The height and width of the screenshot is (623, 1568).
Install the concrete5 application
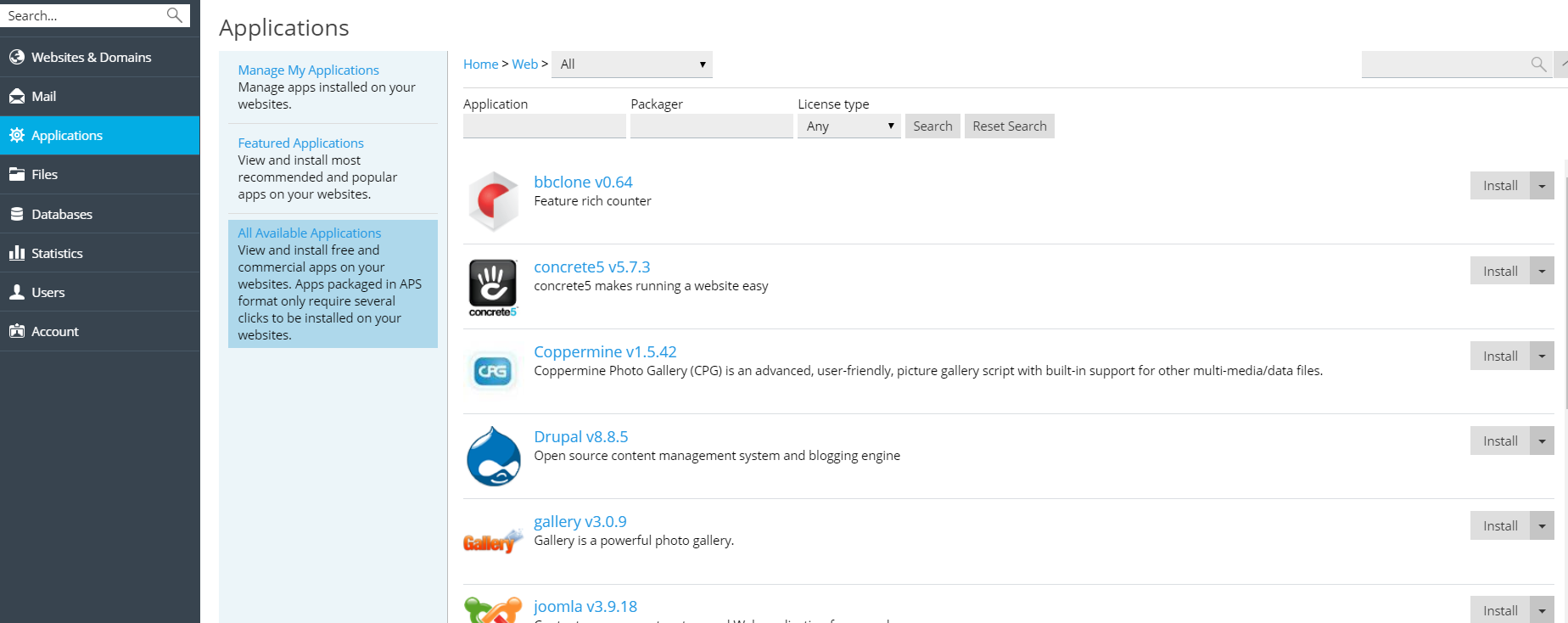[x=1500, y=271]
